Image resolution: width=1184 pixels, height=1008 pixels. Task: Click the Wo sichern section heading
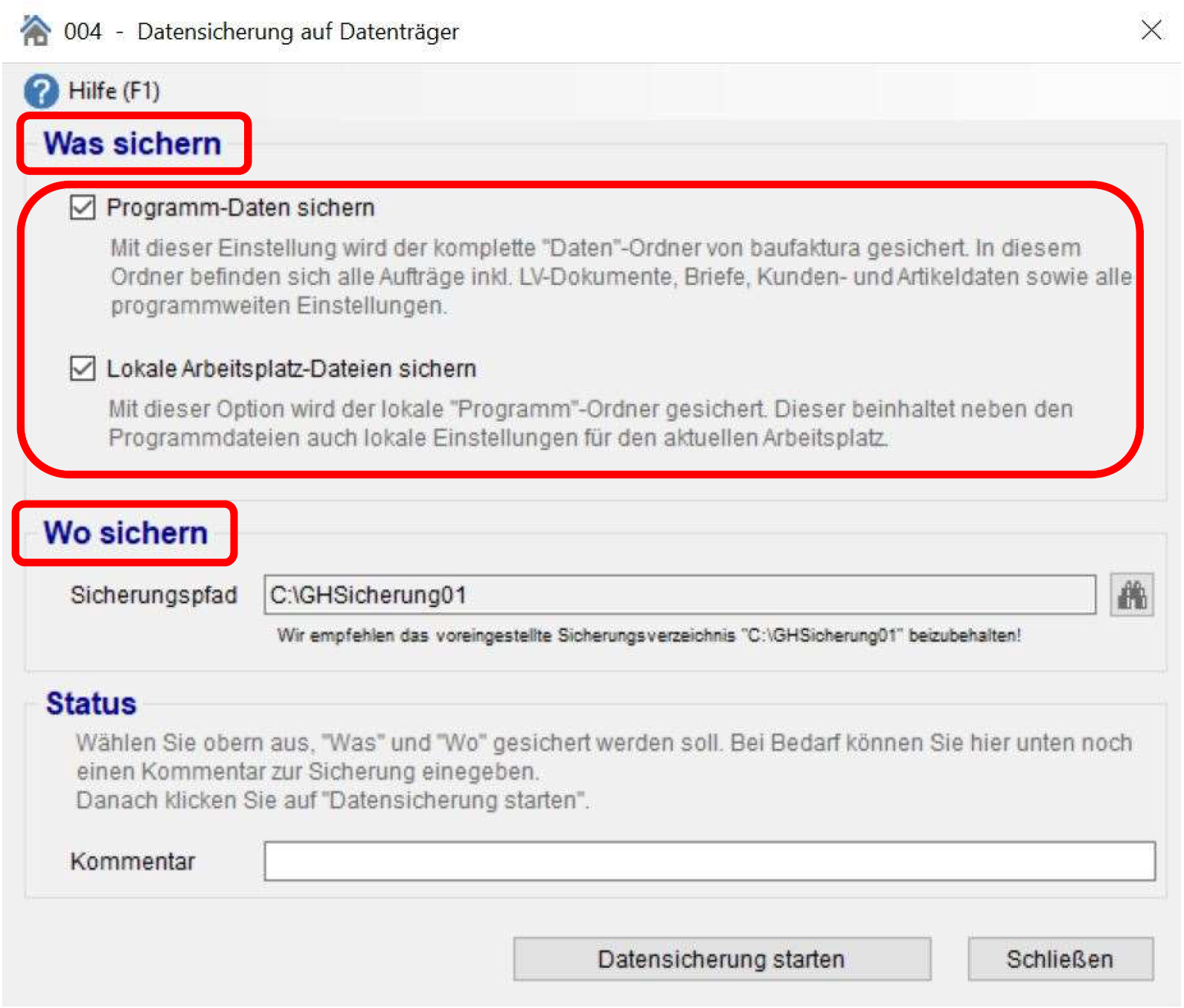tap(126, 533)
